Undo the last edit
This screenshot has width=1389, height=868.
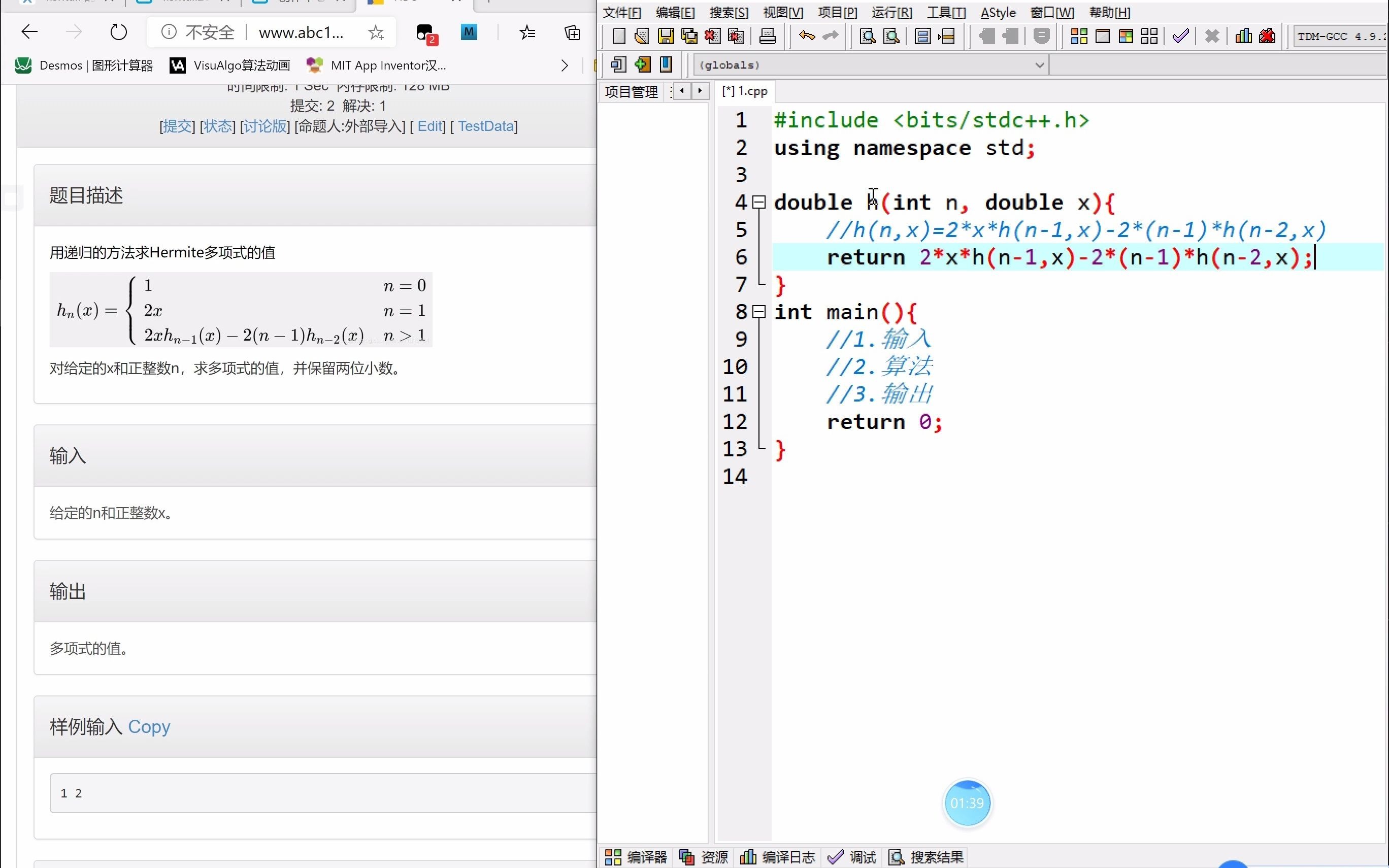[x=806, y=37]
